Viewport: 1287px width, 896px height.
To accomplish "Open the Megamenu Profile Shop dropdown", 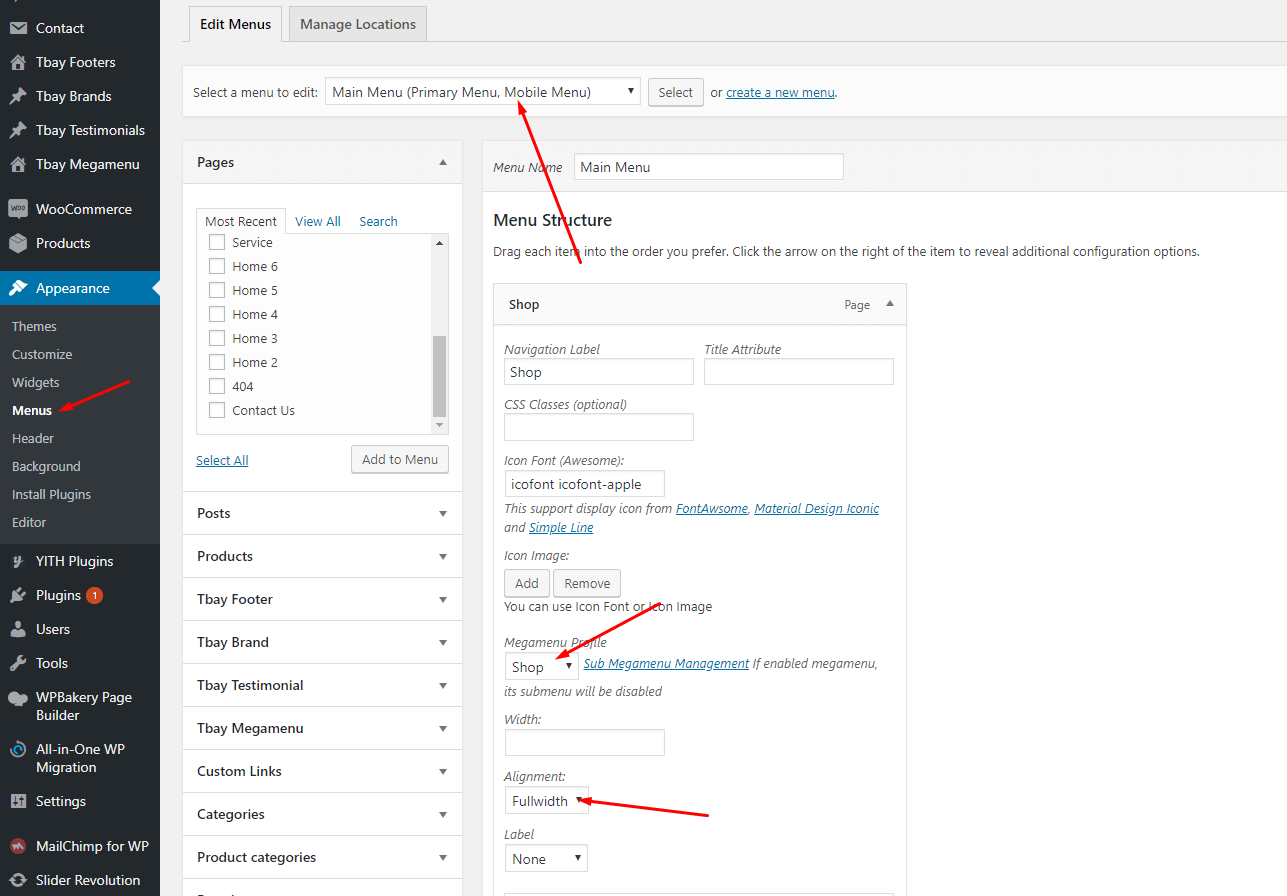I will tap(541, 667).
